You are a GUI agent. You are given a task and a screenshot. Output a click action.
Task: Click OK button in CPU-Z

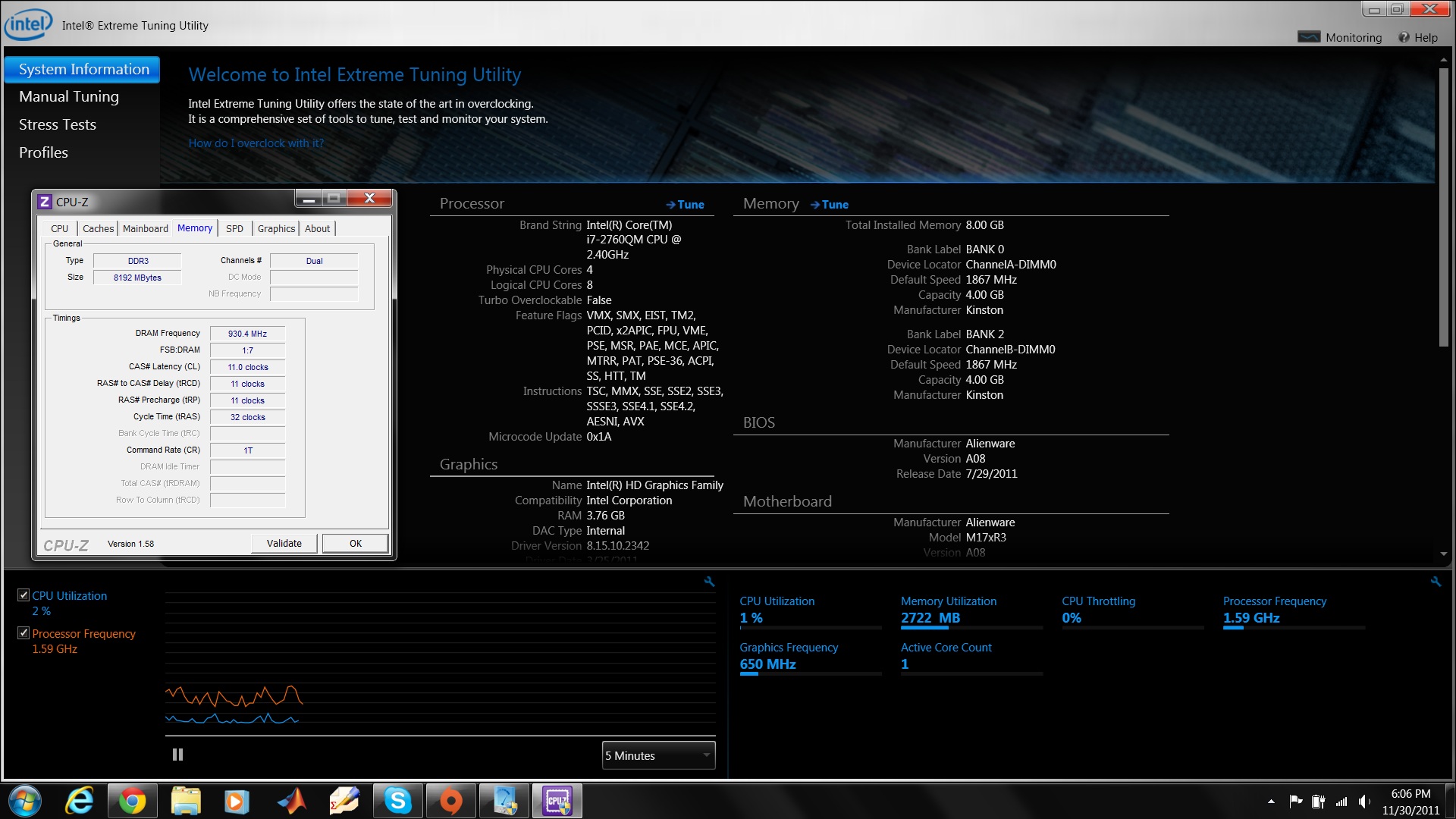356,543
